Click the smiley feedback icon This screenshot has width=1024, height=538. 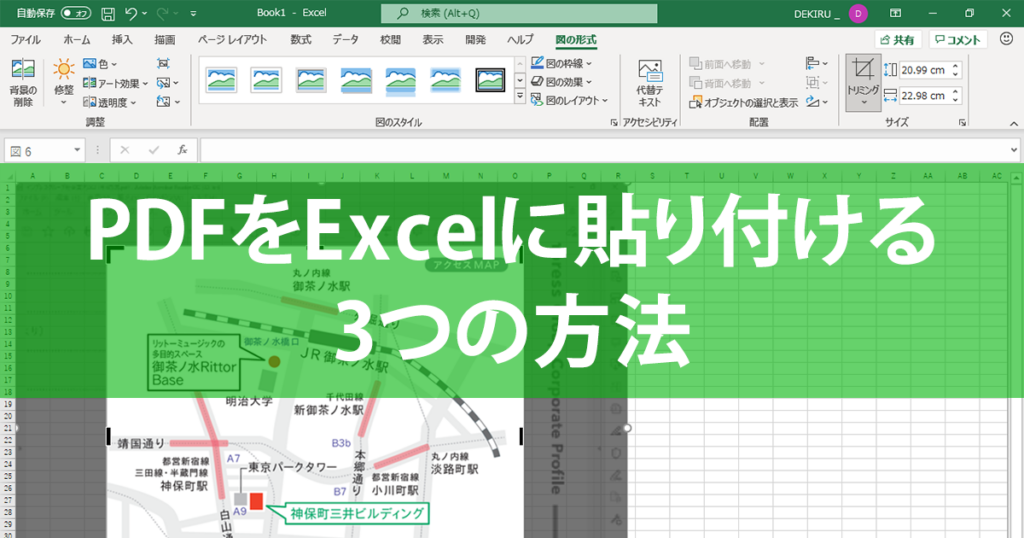(1006, 39)
